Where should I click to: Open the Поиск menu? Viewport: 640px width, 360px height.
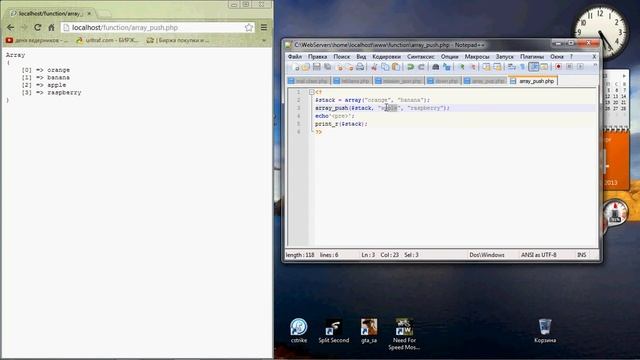(342, 57)
